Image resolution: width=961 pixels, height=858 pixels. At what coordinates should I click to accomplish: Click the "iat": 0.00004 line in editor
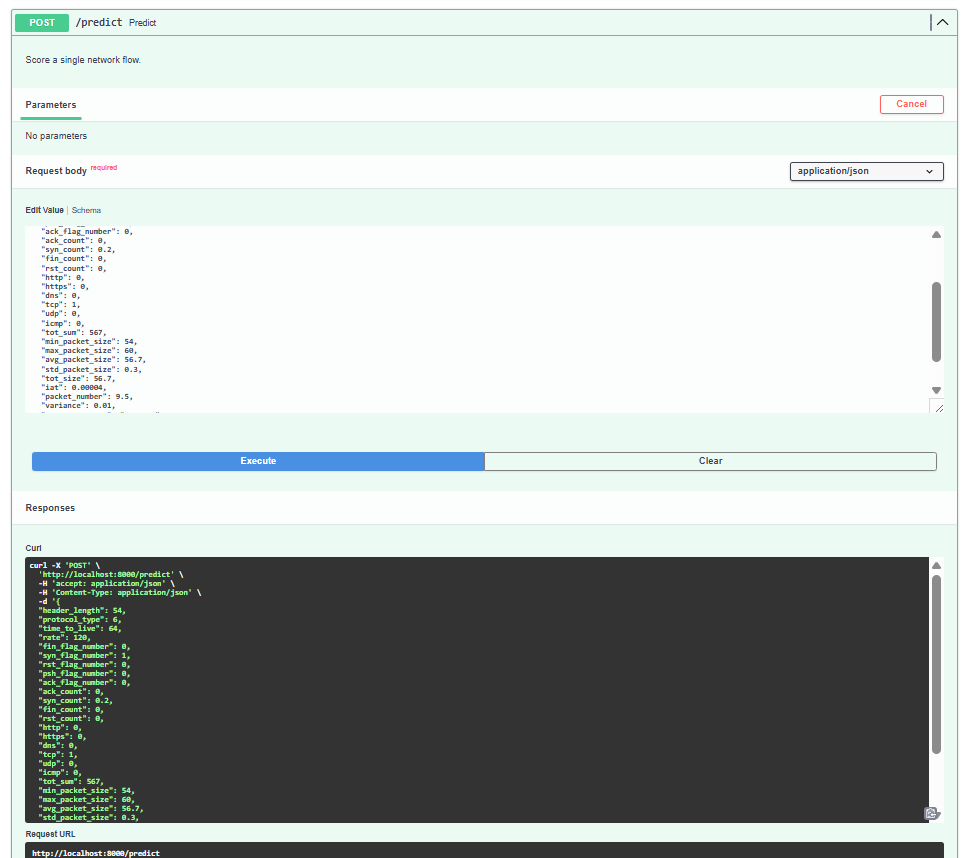(x=74, y=387)
